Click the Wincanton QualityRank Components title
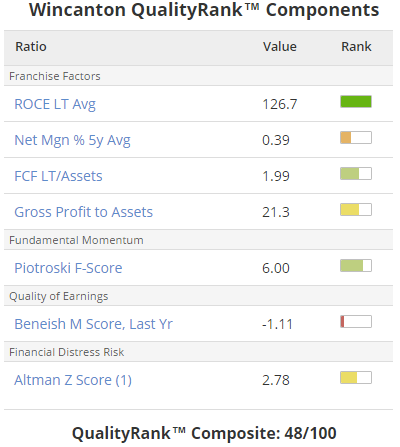The width and height of the screenshot is (400, 447). click(x=204, y=10)
